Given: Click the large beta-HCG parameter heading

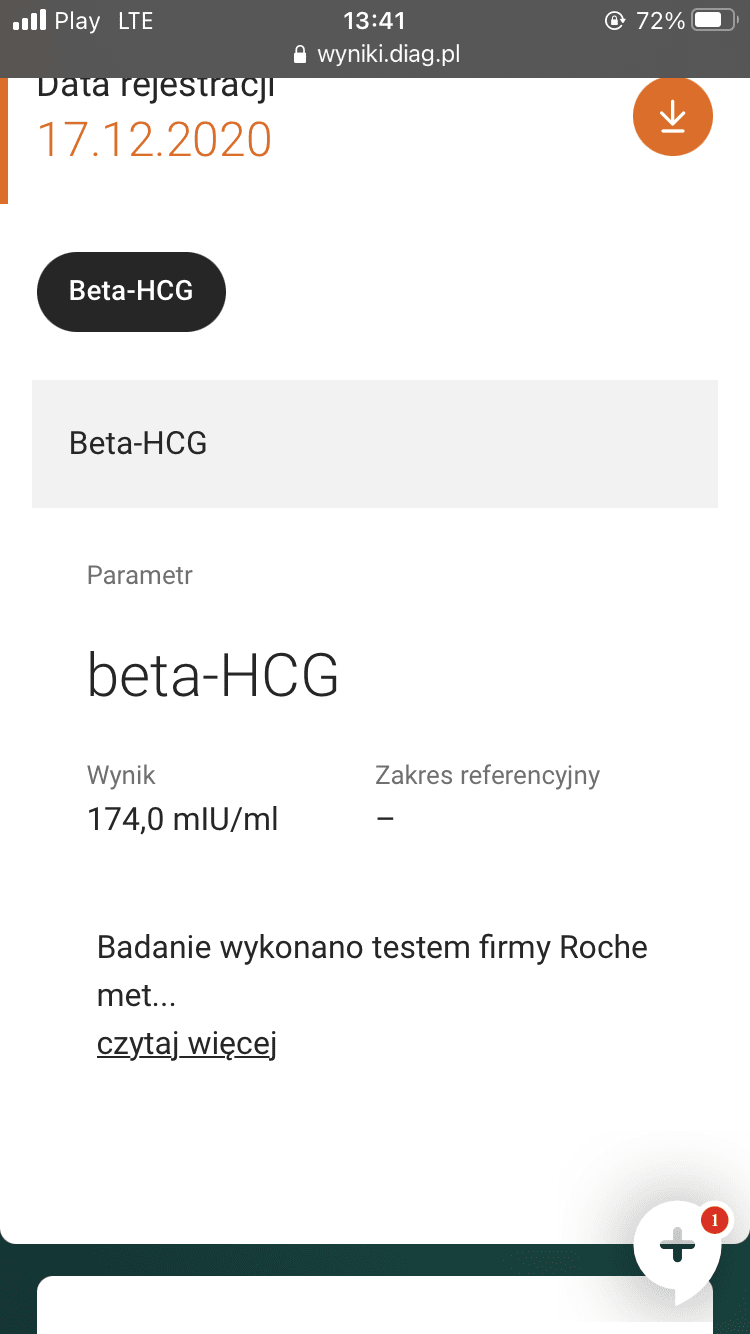Looking at the screenshot, I should tap(213, 676).
